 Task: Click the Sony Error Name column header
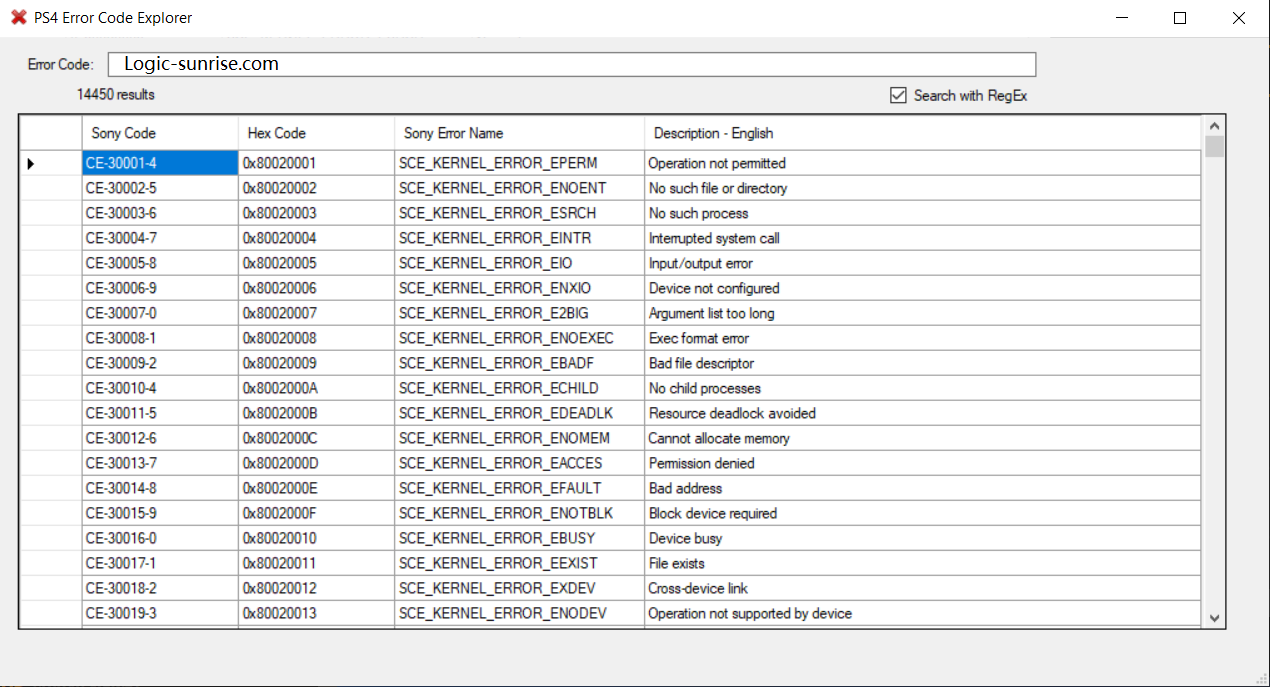pos(519,133)
